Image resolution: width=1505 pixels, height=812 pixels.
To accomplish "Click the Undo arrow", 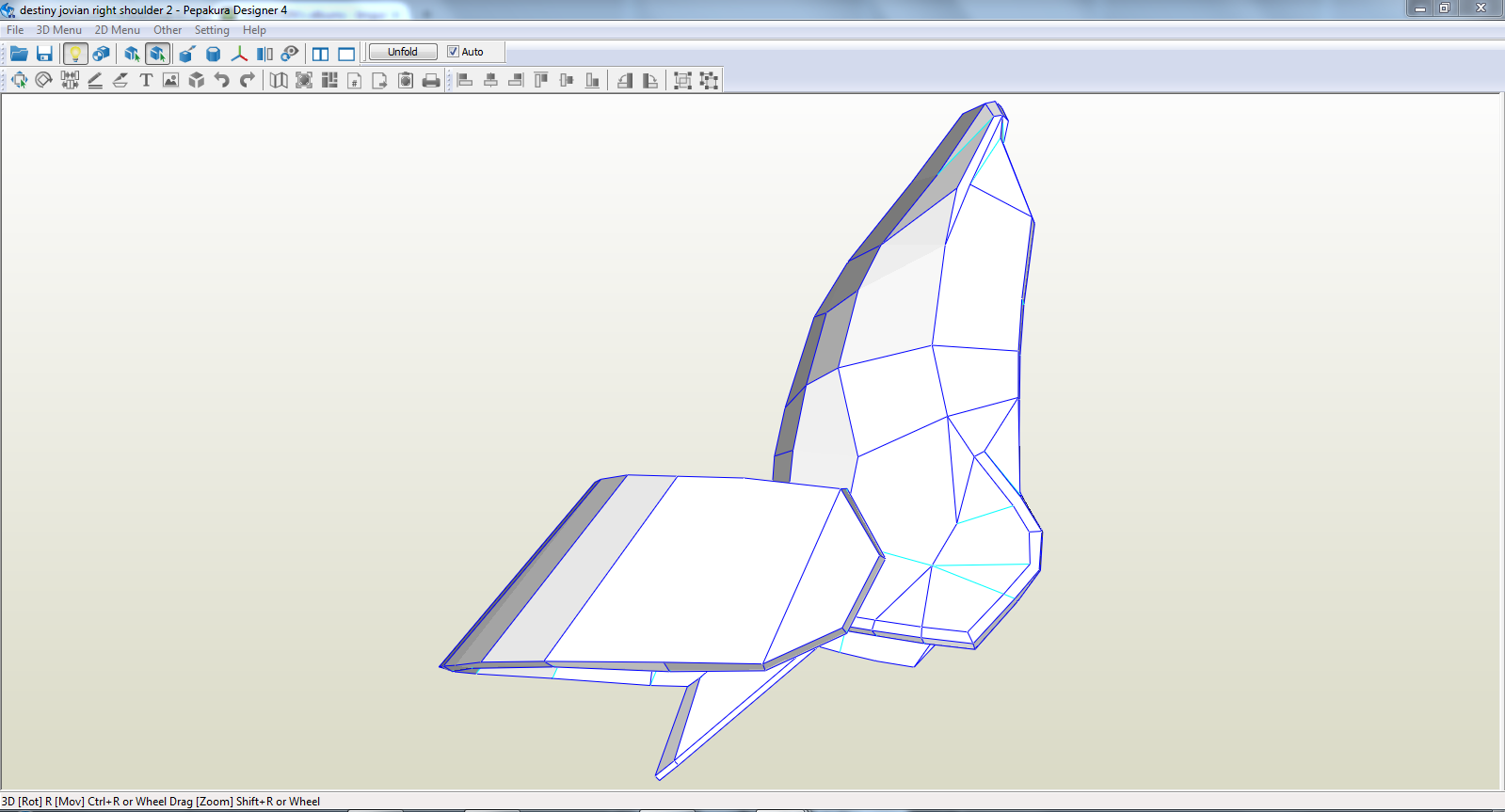I will 221,80.
